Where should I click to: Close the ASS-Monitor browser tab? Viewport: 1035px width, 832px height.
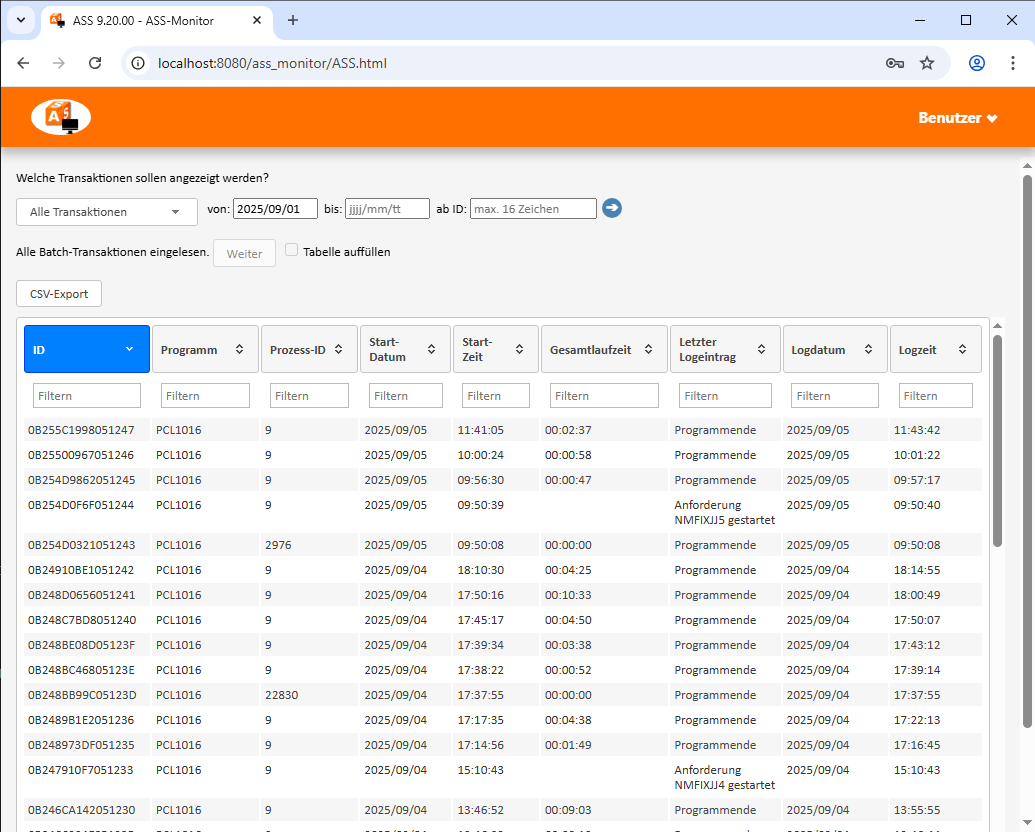point(257,20)
